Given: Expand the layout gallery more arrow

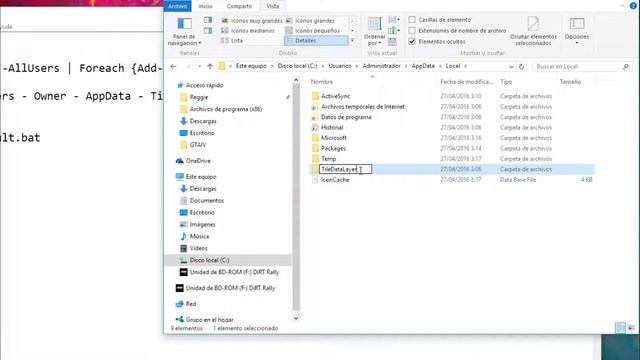Looking at the screenshot, I should [352, 40].
